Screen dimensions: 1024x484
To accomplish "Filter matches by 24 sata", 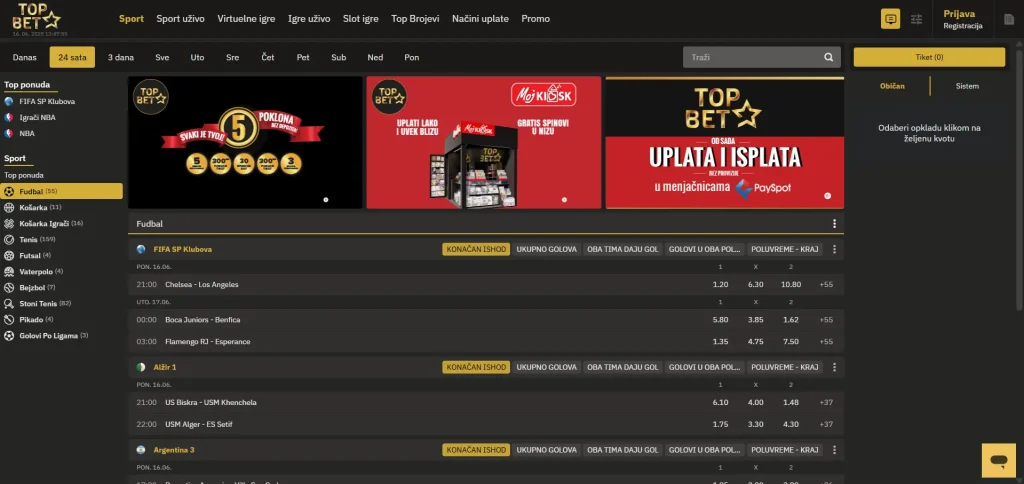I will 72,57.
